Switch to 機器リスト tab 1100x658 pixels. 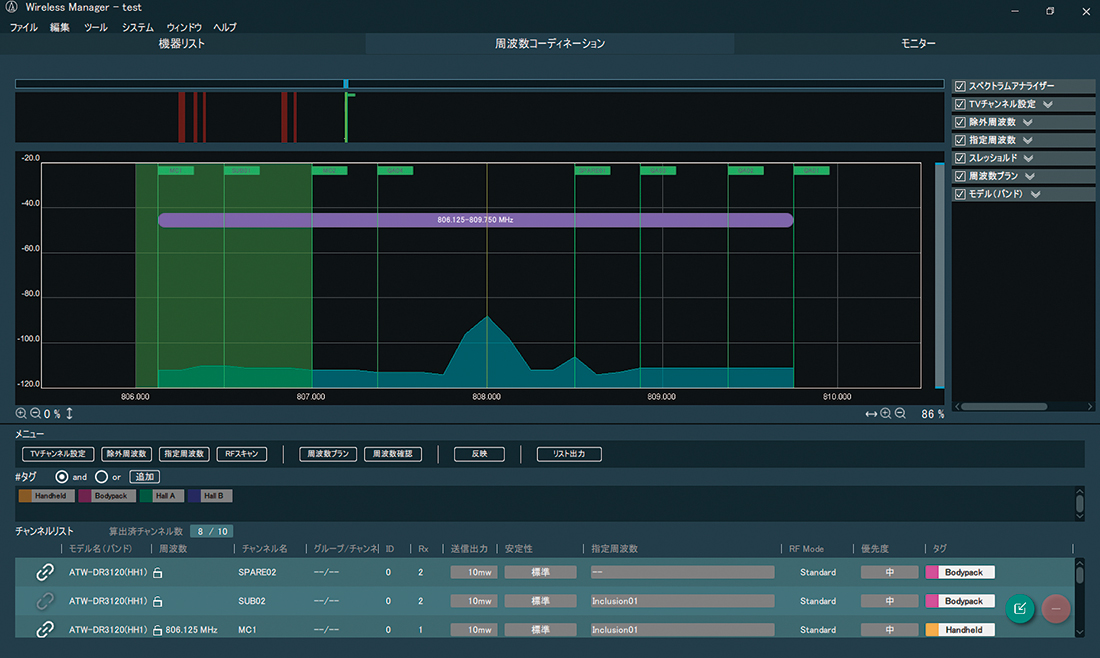(182, 43)
